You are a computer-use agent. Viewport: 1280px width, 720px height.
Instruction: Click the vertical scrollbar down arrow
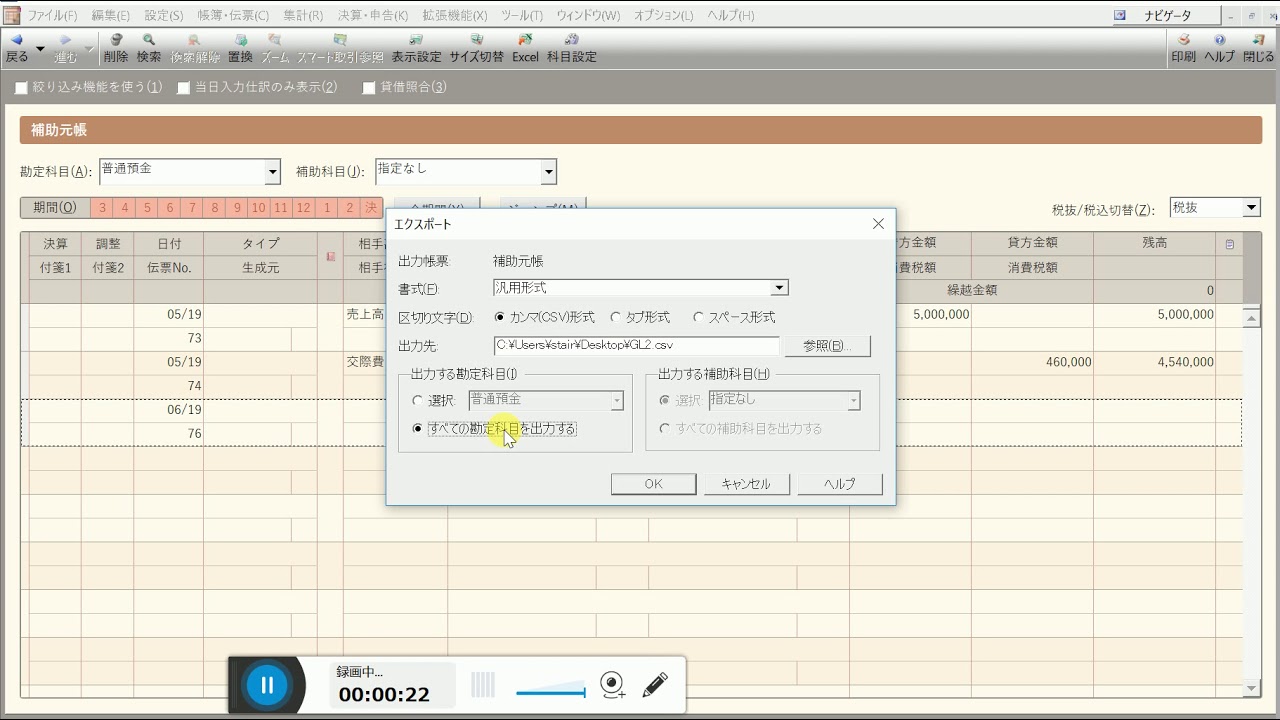(1251, 688)
